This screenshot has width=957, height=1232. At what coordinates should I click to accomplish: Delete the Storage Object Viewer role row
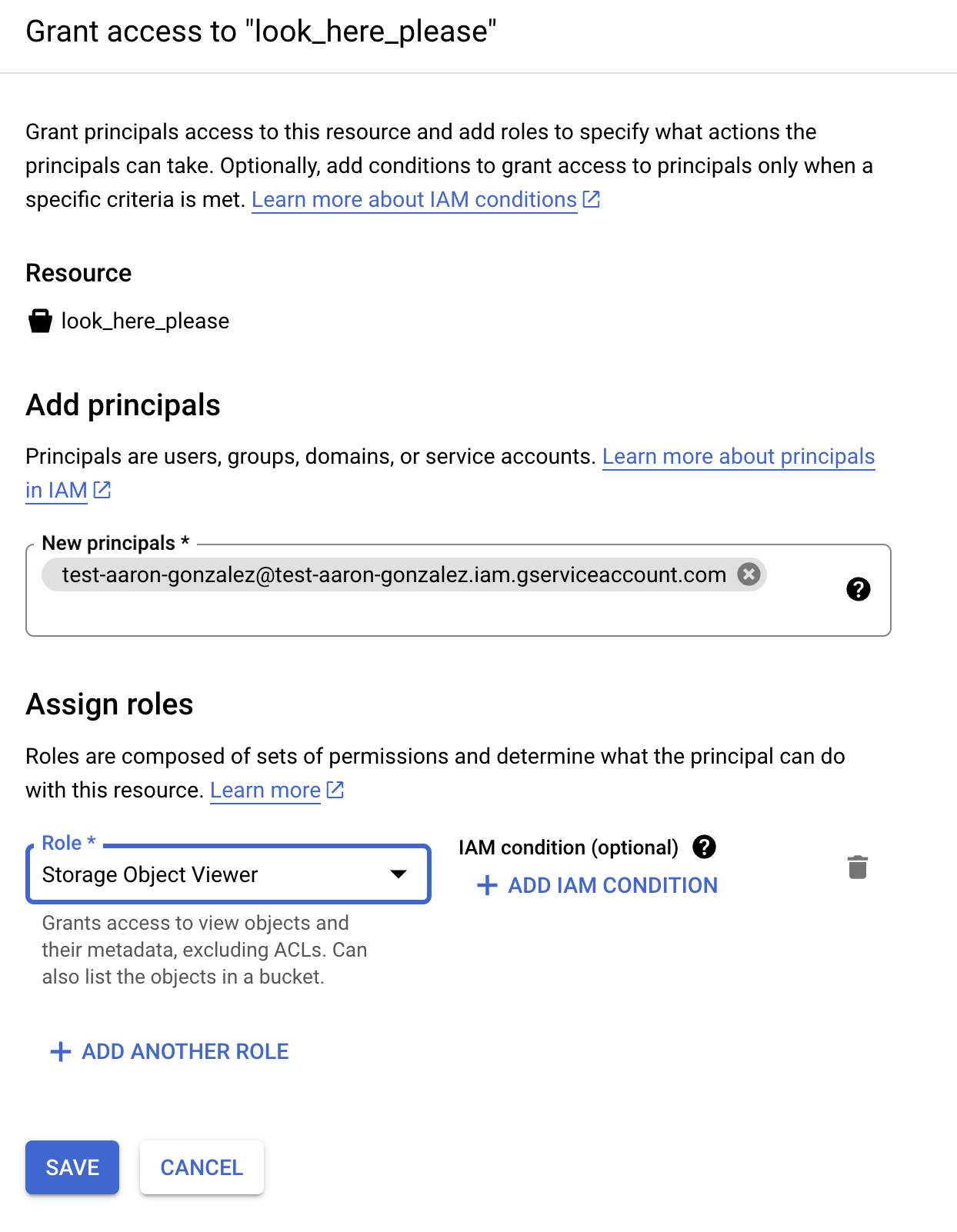(x=857, y=867)
